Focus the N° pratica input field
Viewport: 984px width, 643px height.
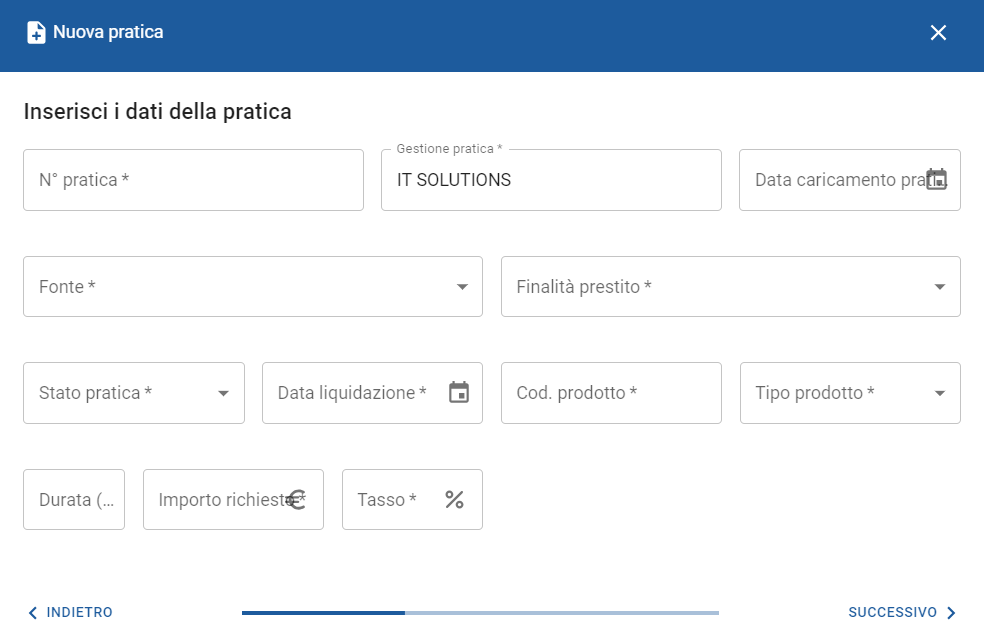pos(193,180)
